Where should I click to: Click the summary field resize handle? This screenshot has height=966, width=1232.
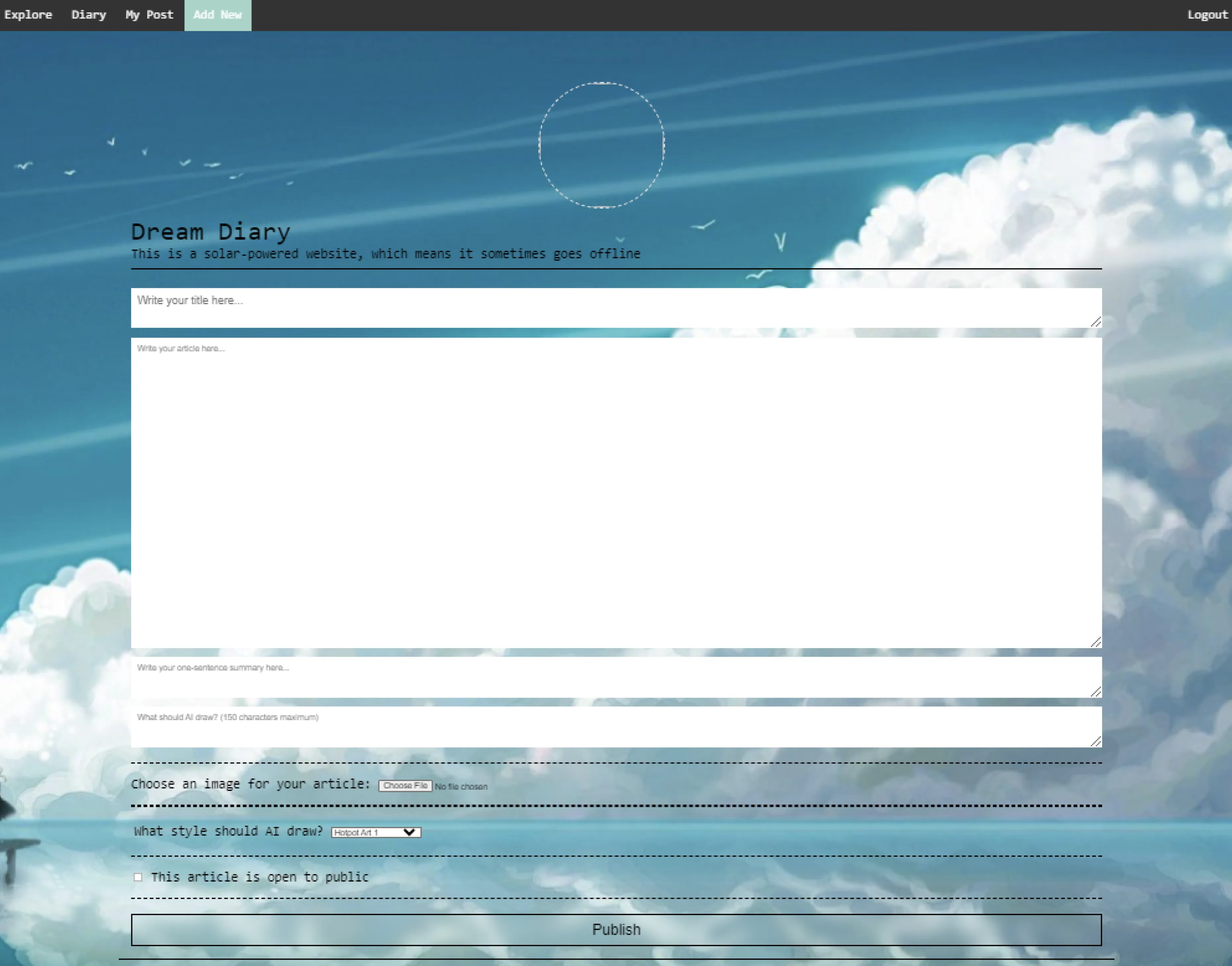(1096, 692)
